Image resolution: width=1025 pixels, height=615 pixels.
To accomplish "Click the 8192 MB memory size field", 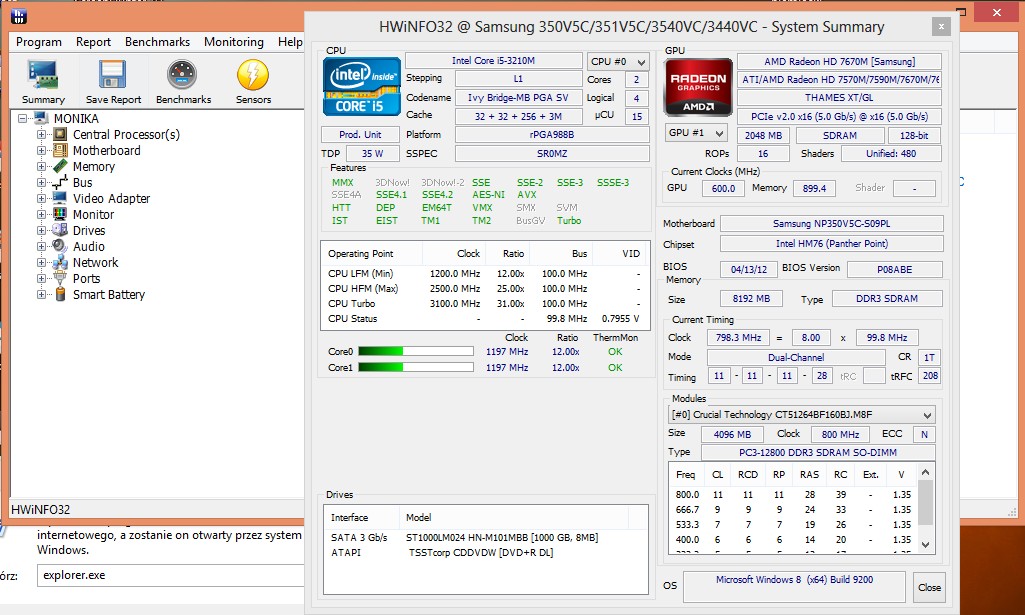I will [x=751, y=299].
